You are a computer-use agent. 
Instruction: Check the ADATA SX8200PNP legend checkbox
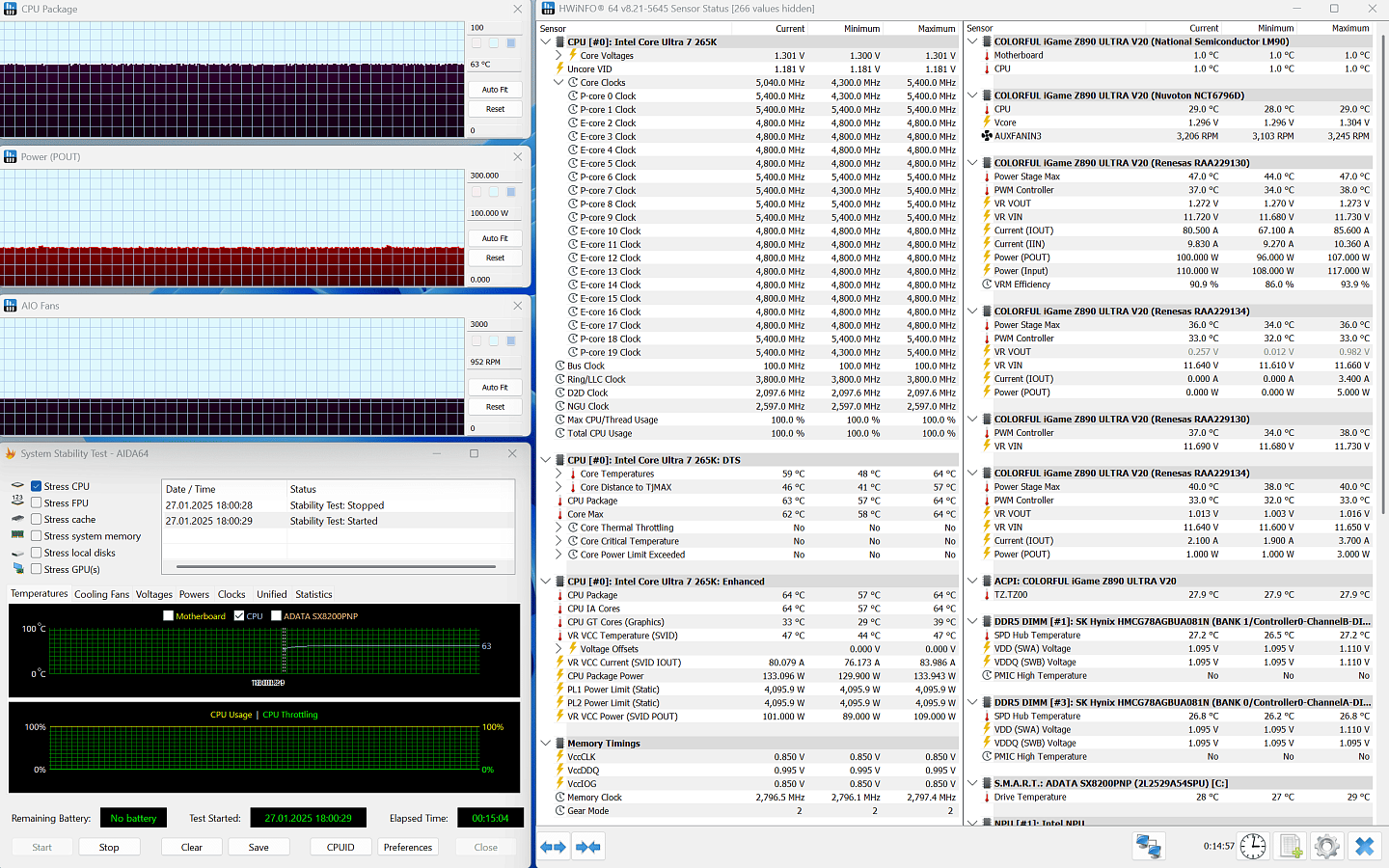tap(276, 615)
